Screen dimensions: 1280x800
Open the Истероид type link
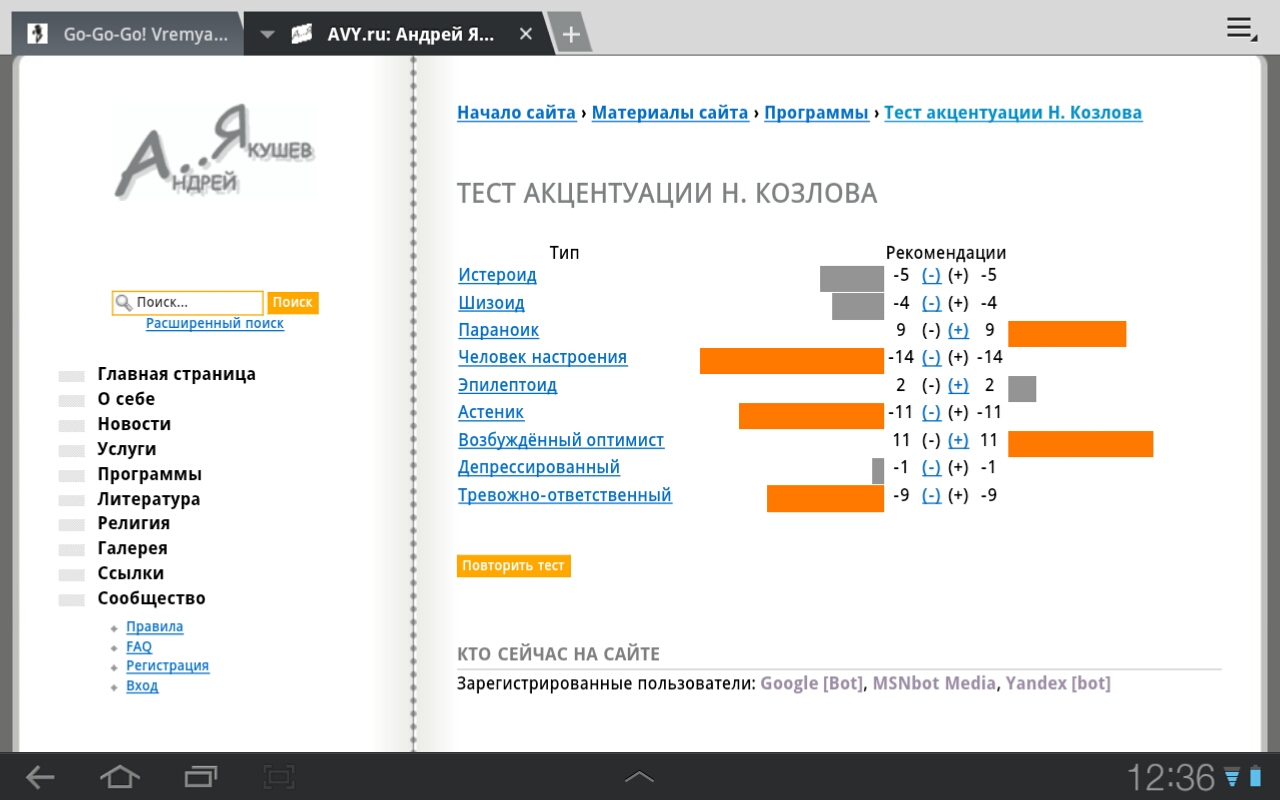click(497, 275)
